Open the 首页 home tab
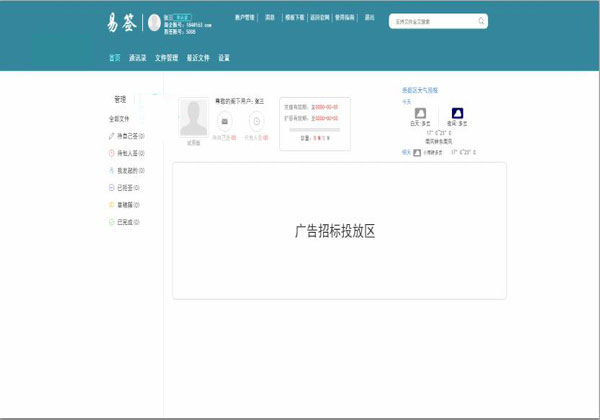Image resolution: width=600 pixels, height=420 pixels. click(114, 58)
